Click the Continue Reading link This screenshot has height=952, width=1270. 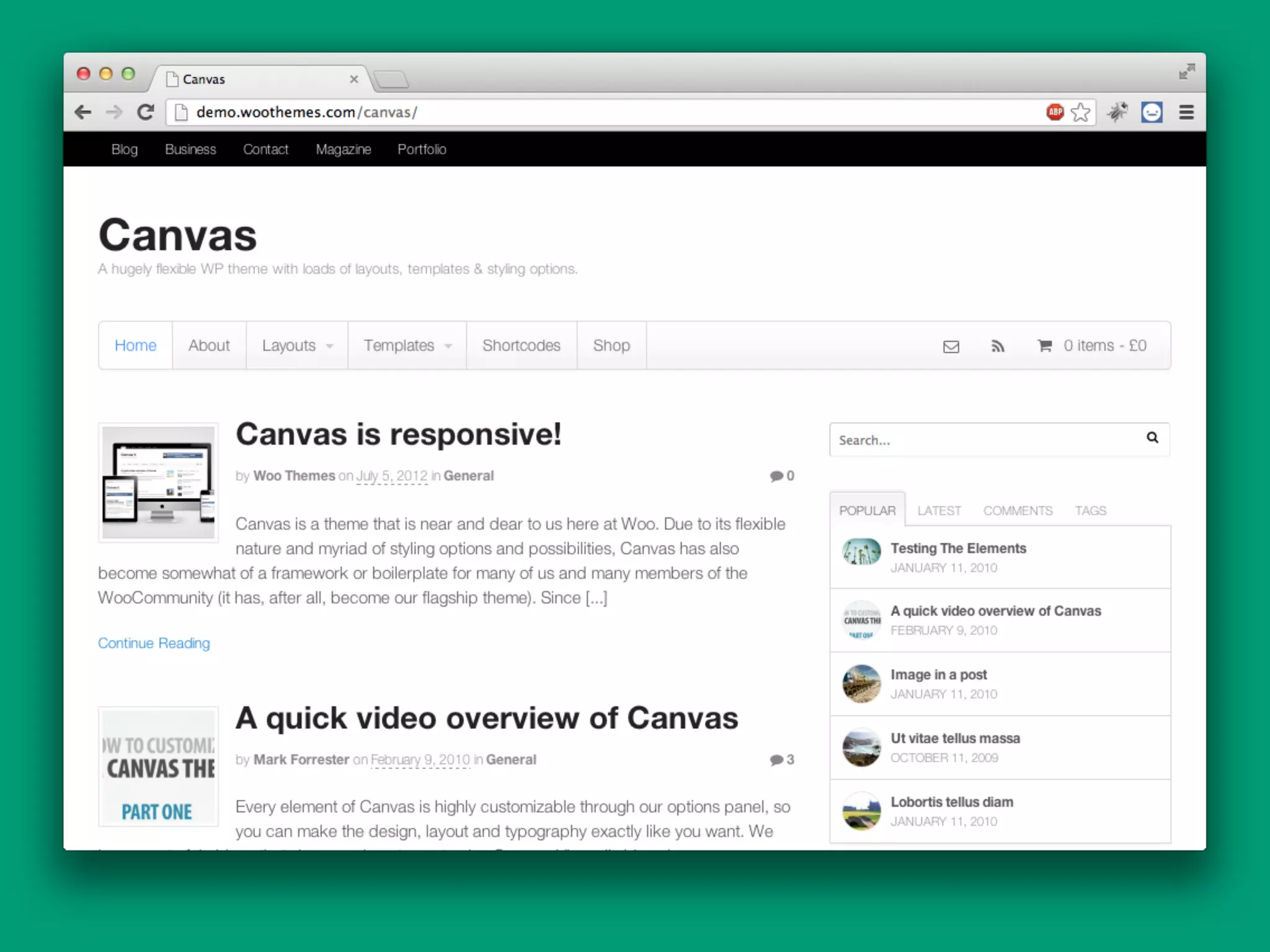(154, 643)
